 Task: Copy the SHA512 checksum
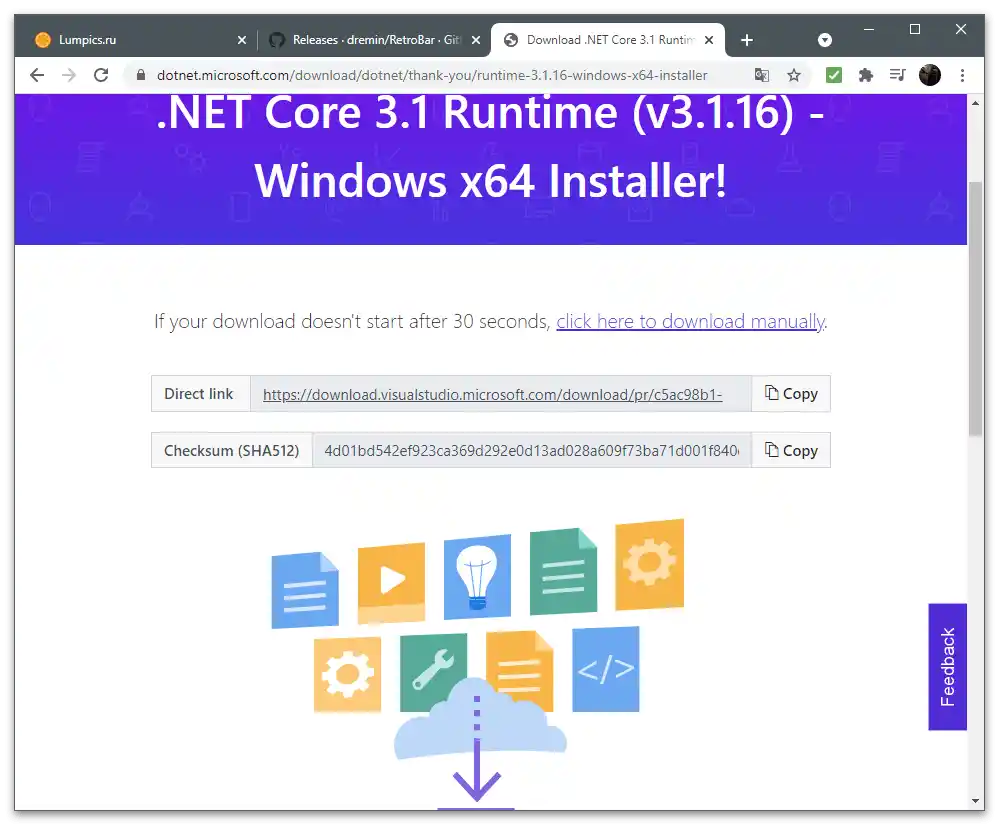[791, 450]
